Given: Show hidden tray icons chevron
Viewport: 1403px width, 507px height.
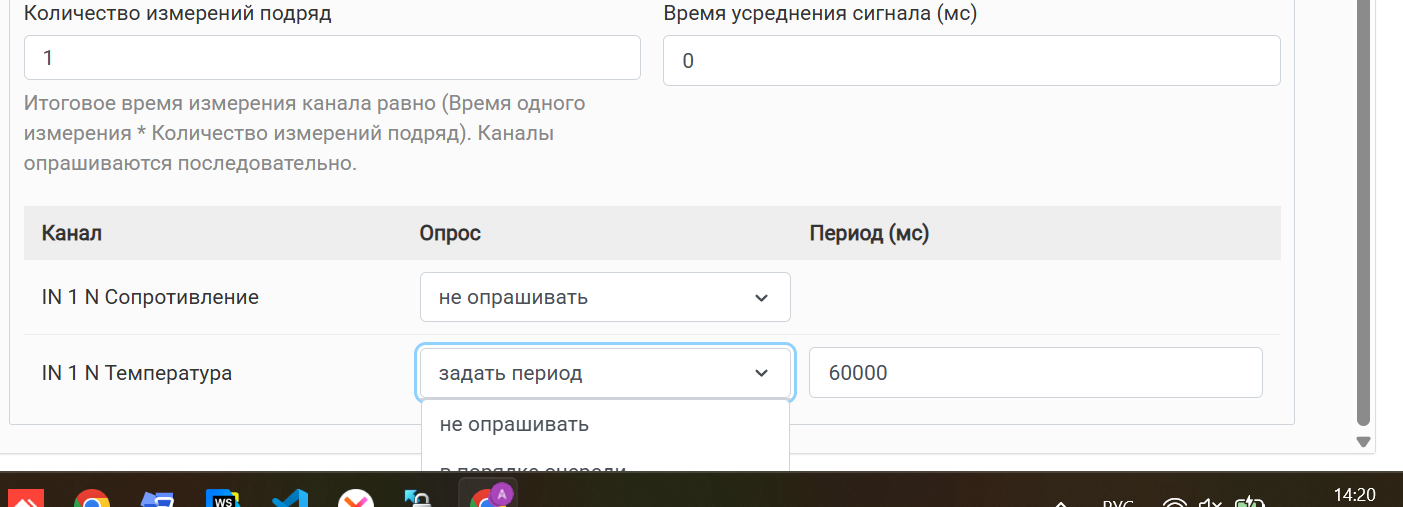Looking at the screenshot, I should pyautogui.click(x=1061, y=502).
